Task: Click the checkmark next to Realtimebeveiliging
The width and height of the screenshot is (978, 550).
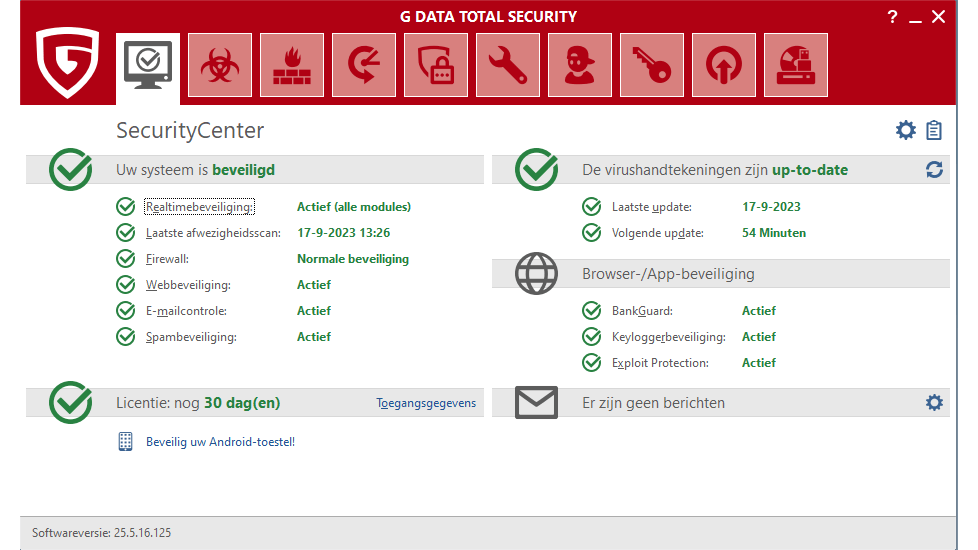Action: tap(125, 206)
